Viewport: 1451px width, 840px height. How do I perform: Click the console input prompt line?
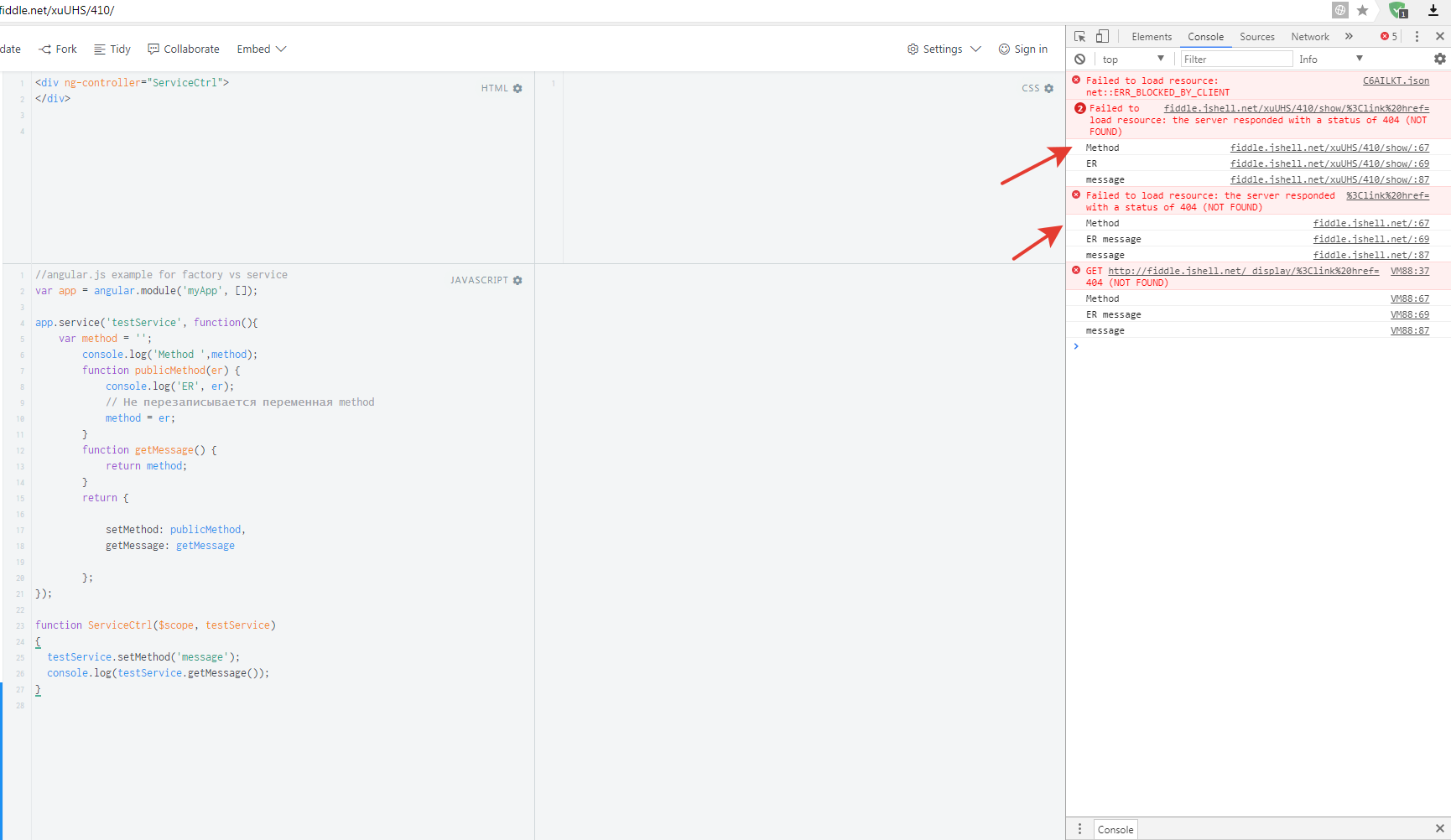pos(1258,346)
